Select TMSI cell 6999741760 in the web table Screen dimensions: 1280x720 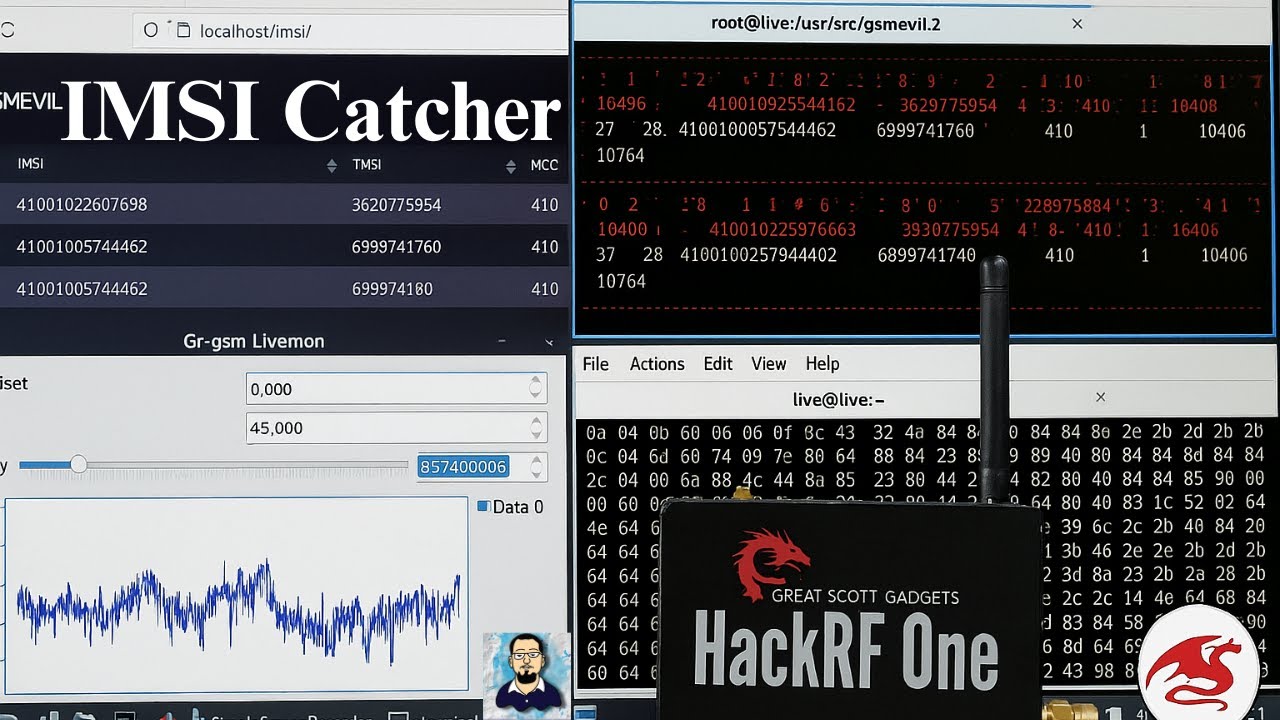396,247
